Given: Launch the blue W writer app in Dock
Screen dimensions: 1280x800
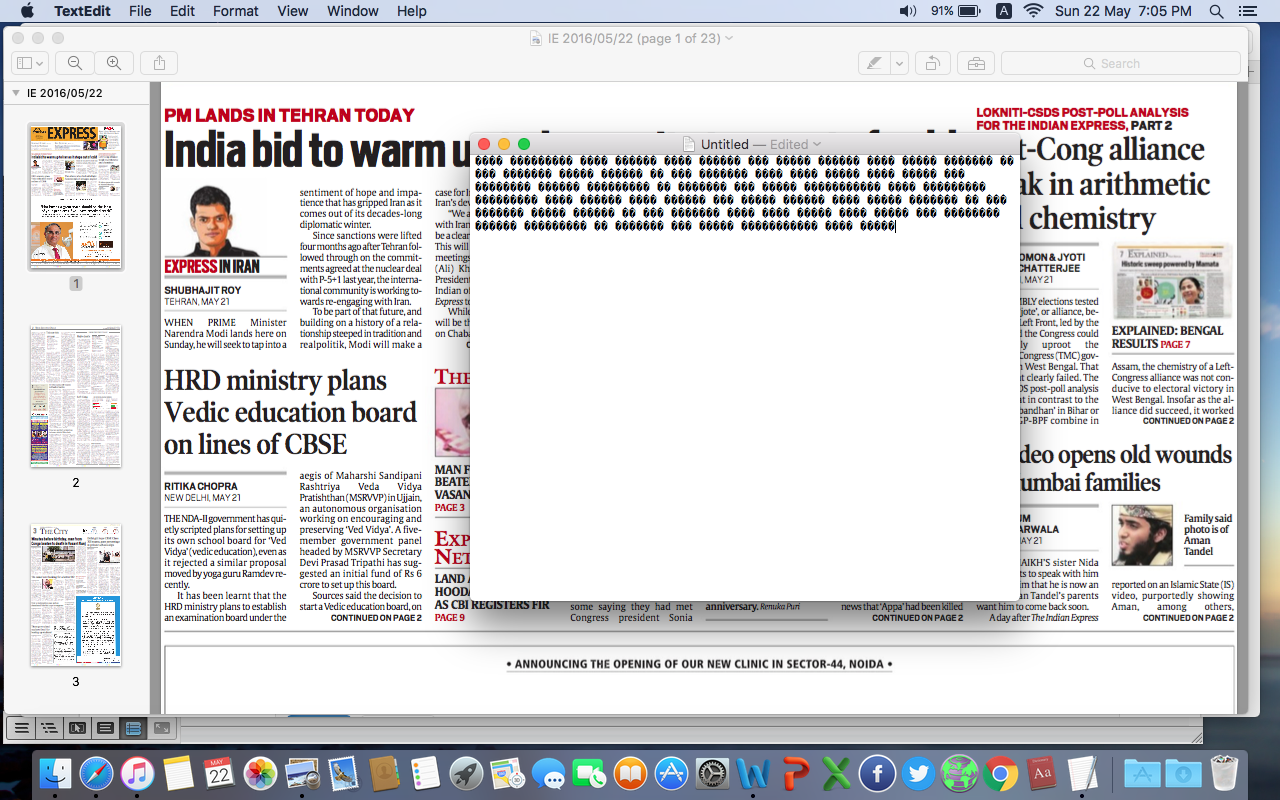Looking at the screenshot, I should click(753, 773).
